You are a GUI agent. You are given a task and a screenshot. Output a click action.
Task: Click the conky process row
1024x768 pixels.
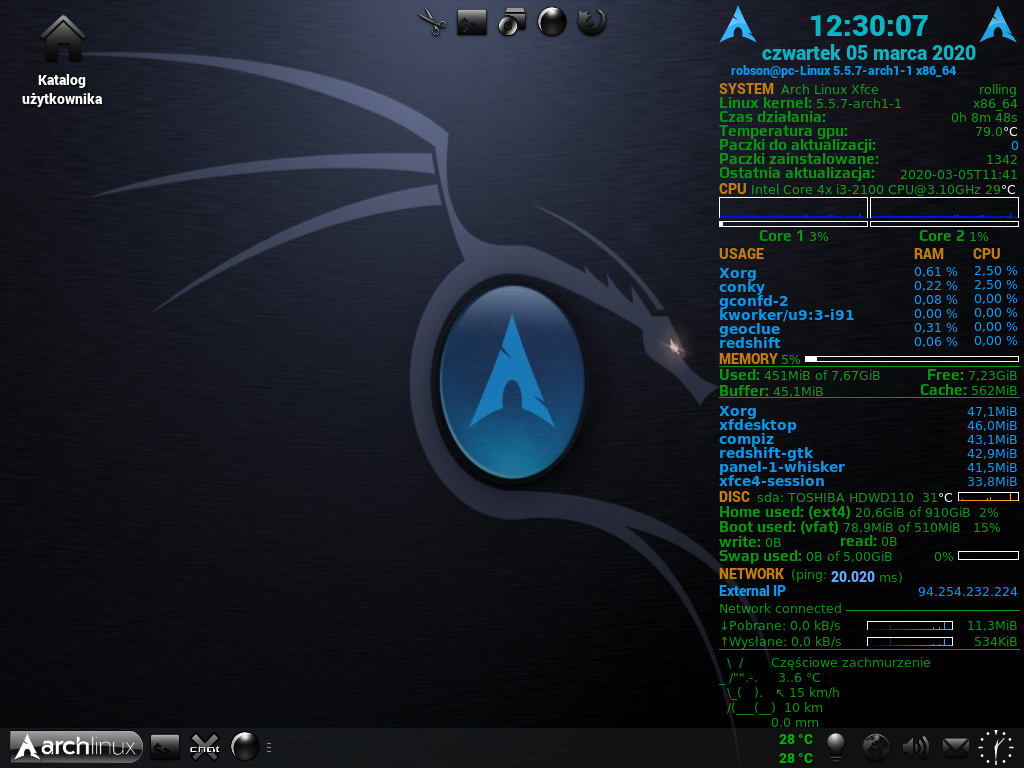868,286
